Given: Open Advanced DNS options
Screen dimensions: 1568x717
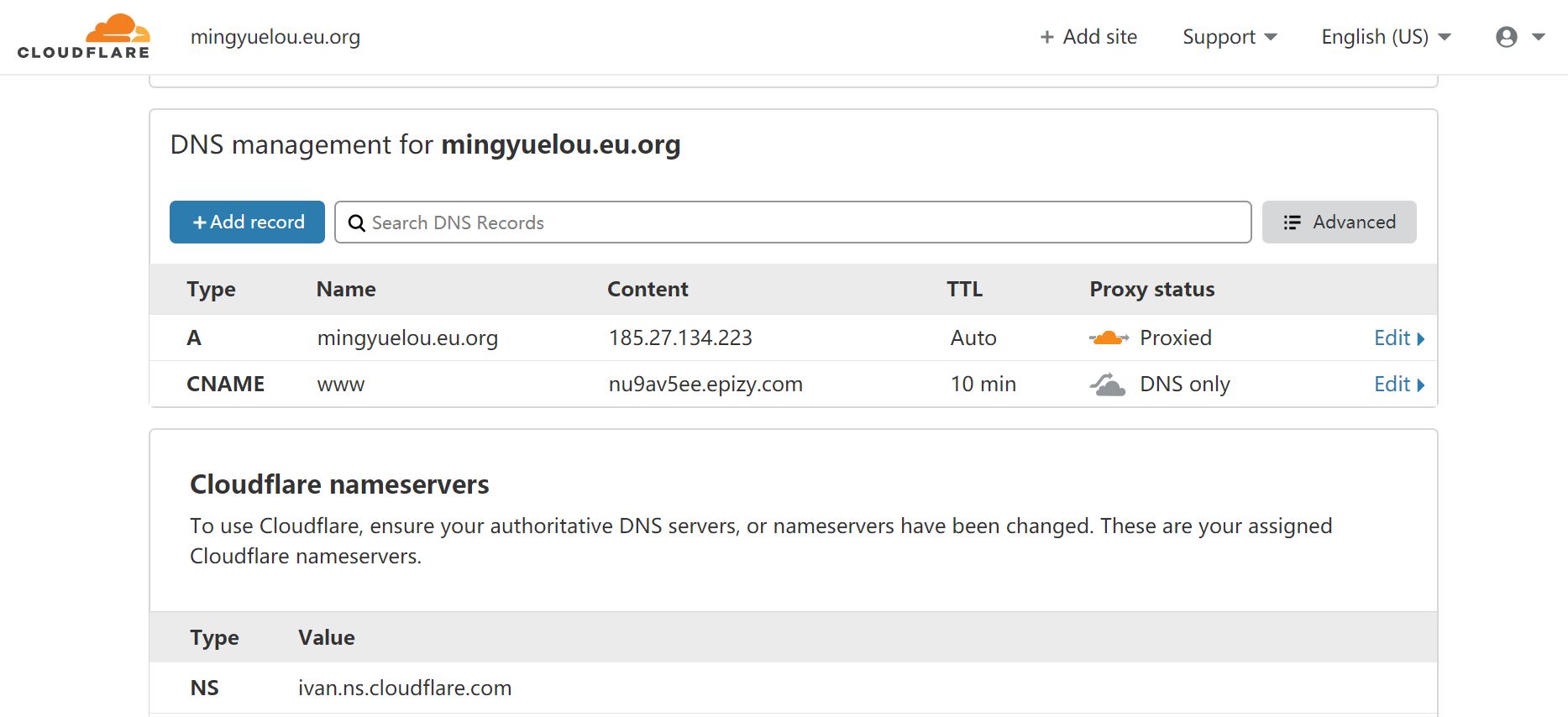Looking at the screenshot, I should [1339, 222].
